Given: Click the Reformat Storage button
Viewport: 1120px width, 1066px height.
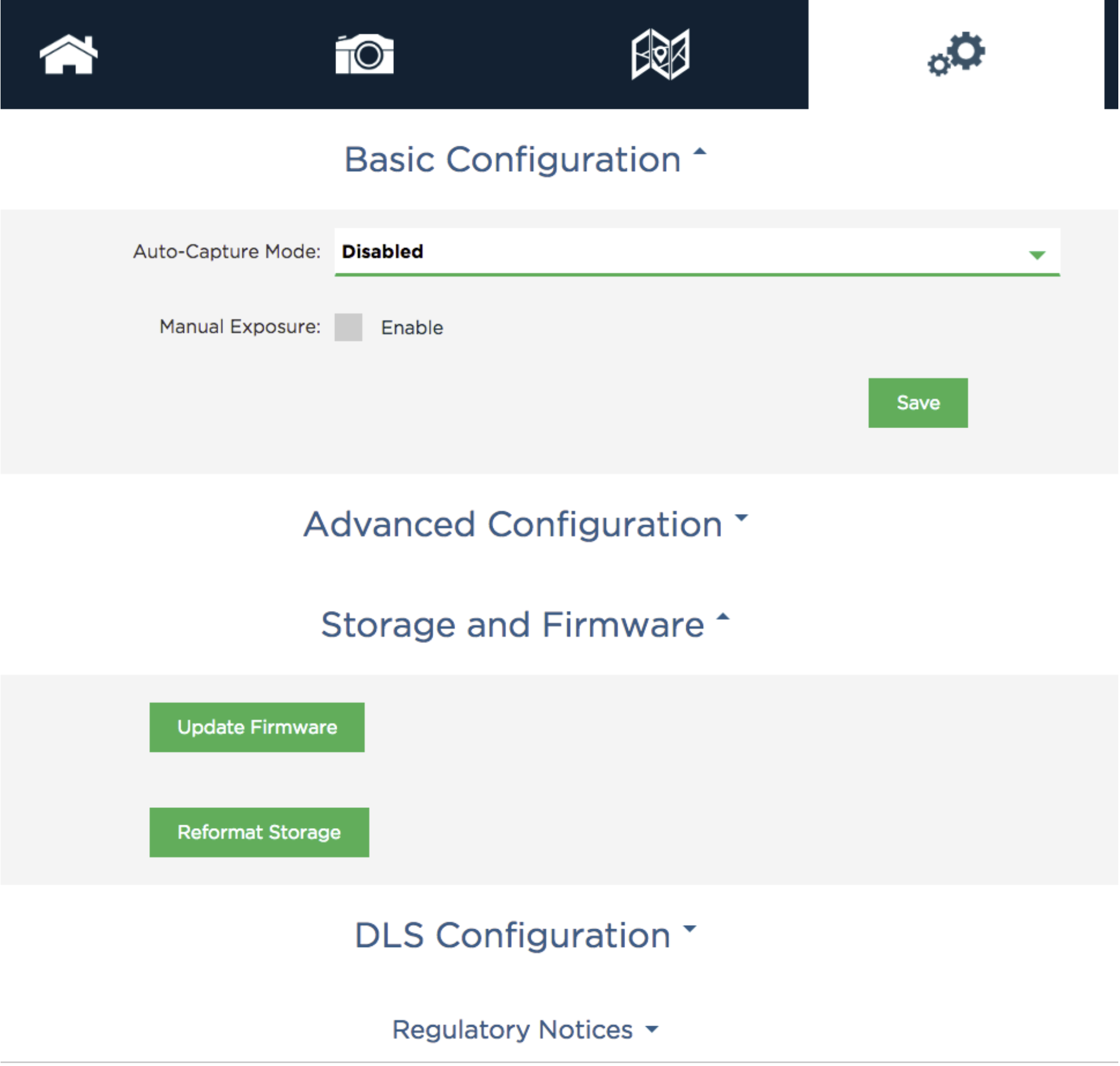Looking at the screenshot, I should 260,833.
